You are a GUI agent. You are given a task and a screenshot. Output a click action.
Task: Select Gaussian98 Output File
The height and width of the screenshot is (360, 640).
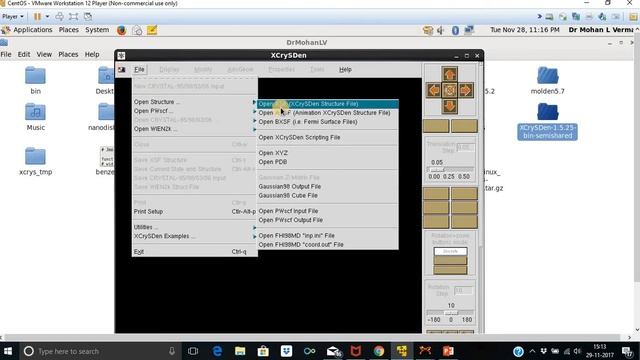point(328,186)
